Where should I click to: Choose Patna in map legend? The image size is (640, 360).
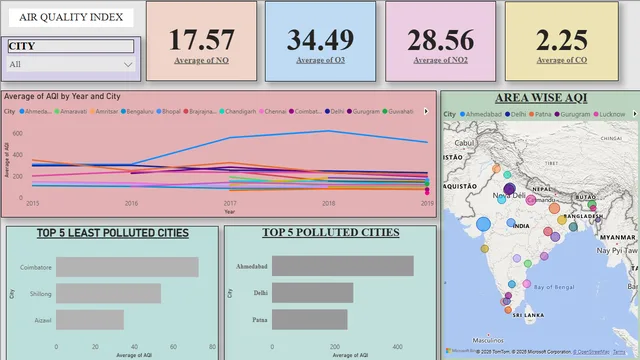point(540,114)
